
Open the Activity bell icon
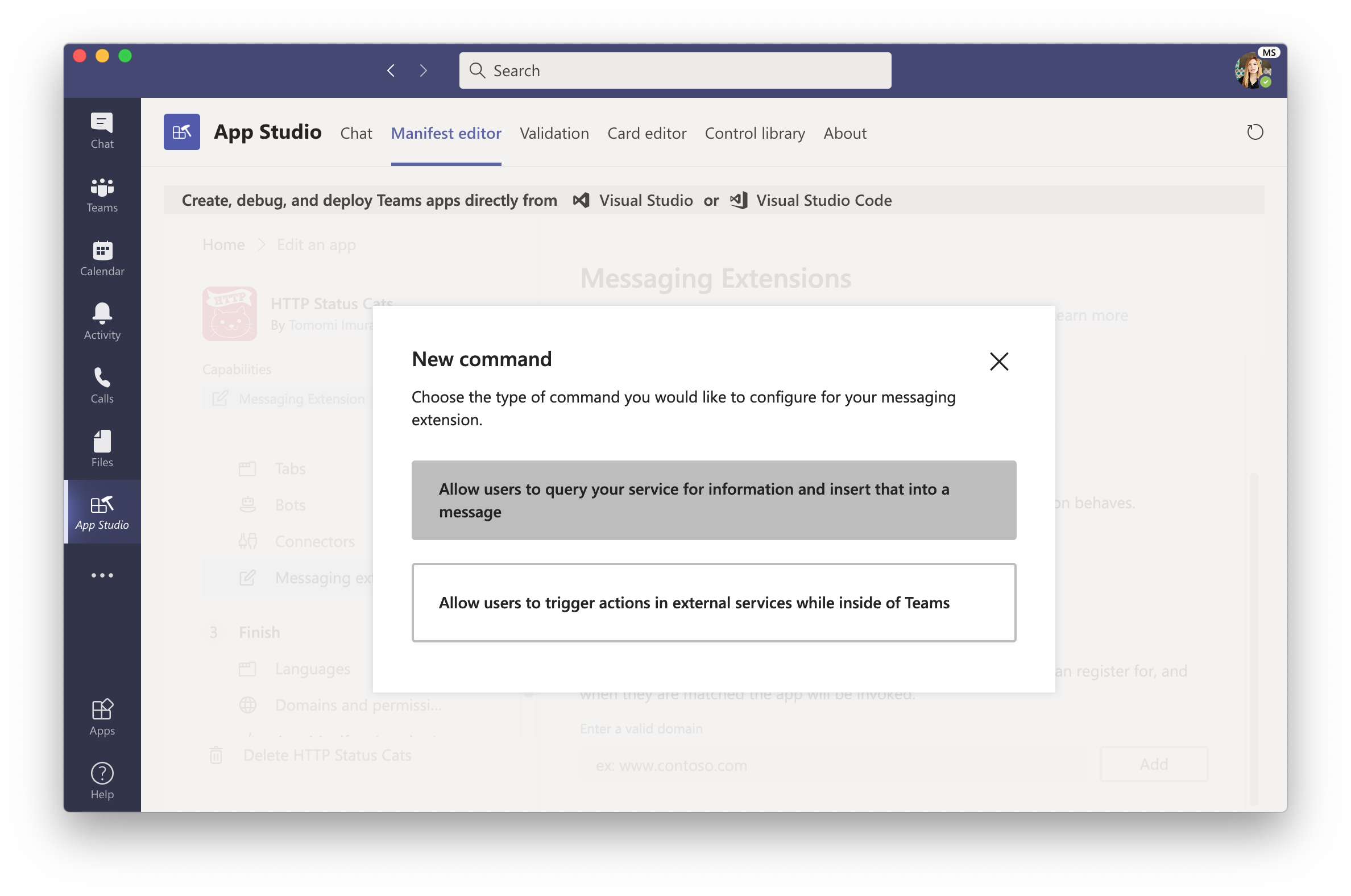click(x=102, y=321)
